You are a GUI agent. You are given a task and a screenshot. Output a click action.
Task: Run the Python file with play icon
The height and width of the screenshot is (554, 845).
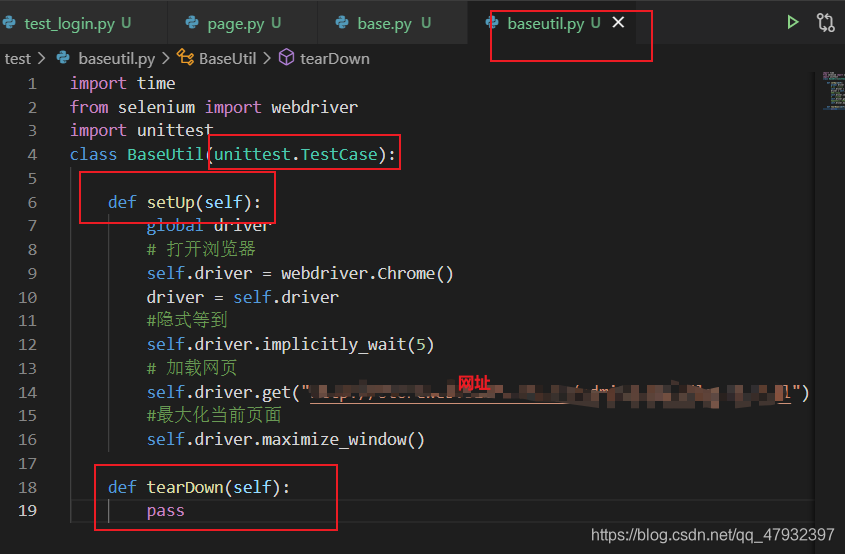point(792,22)
